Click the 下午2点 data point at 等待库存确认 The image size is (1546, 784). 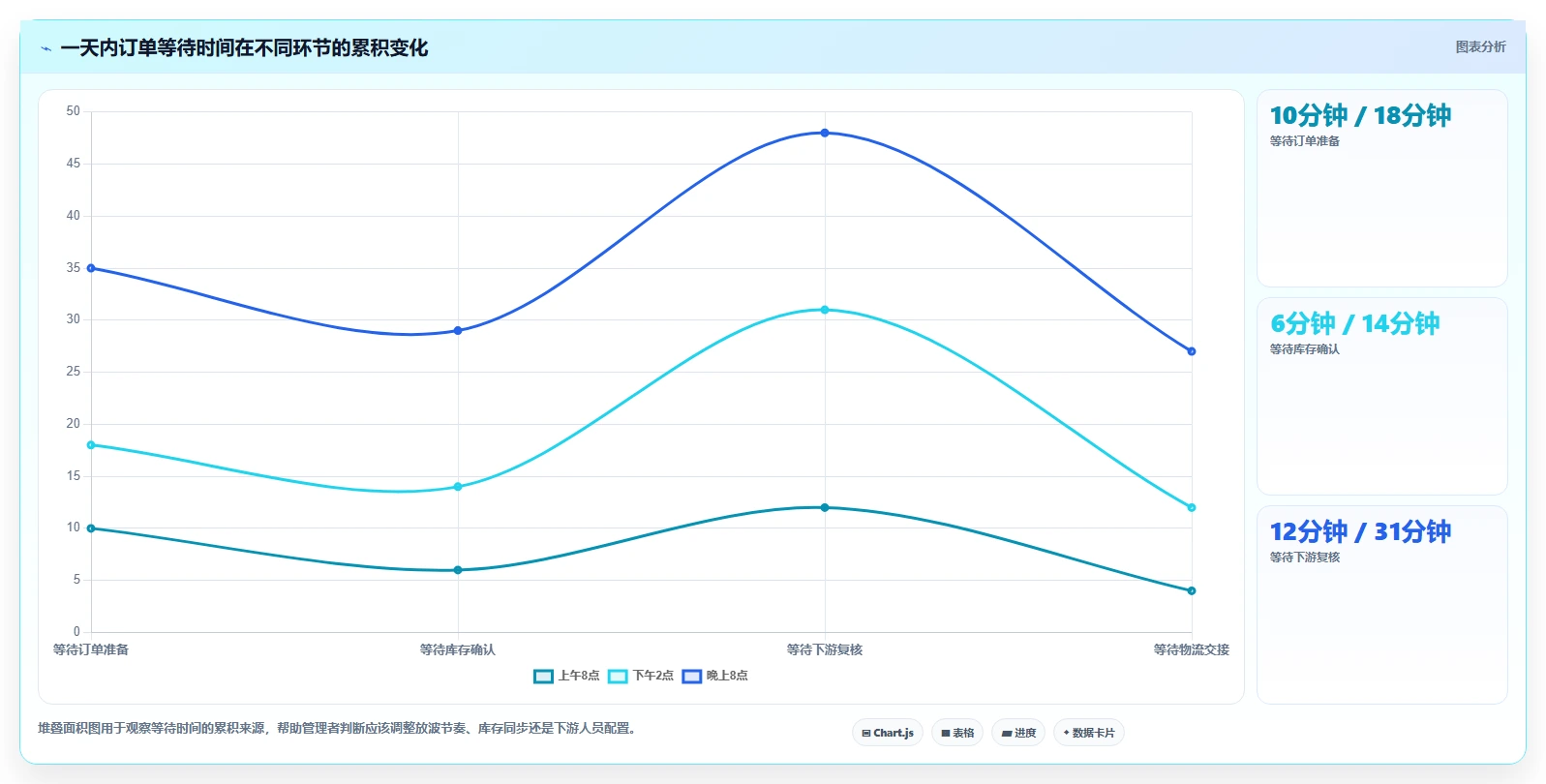click(x=458, y=487)
